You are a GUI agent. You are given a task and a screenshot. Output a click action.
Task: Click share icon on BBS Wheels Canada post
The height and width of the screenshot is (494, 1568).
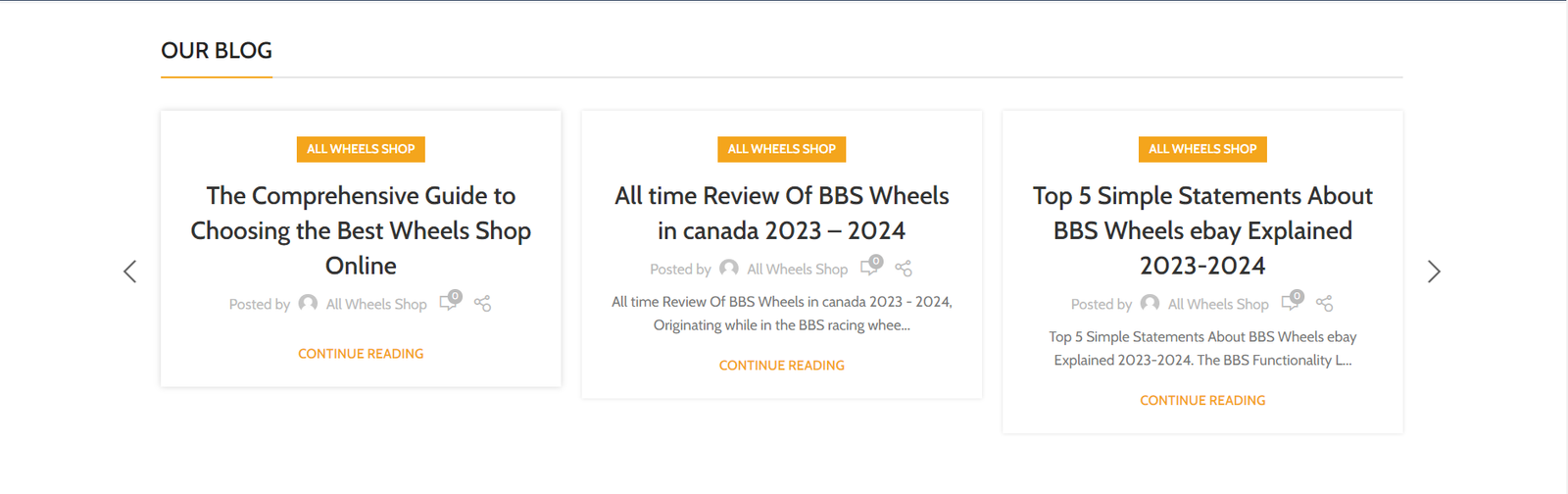coord(904,269)
